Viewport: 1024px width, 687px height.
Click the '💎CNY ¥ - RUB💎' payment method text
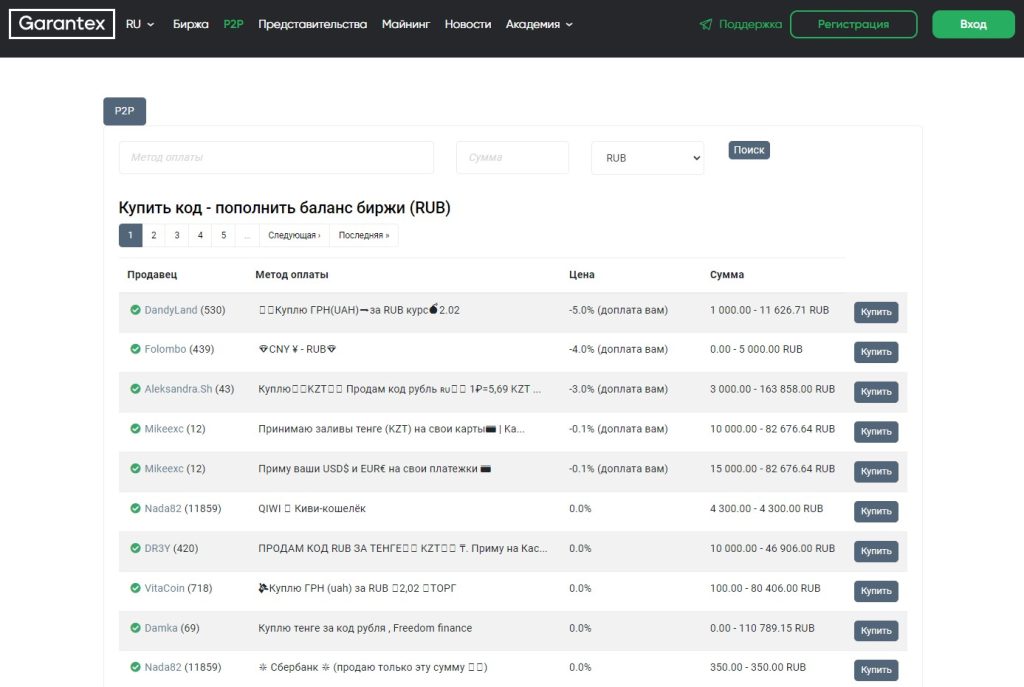[297, 349]
